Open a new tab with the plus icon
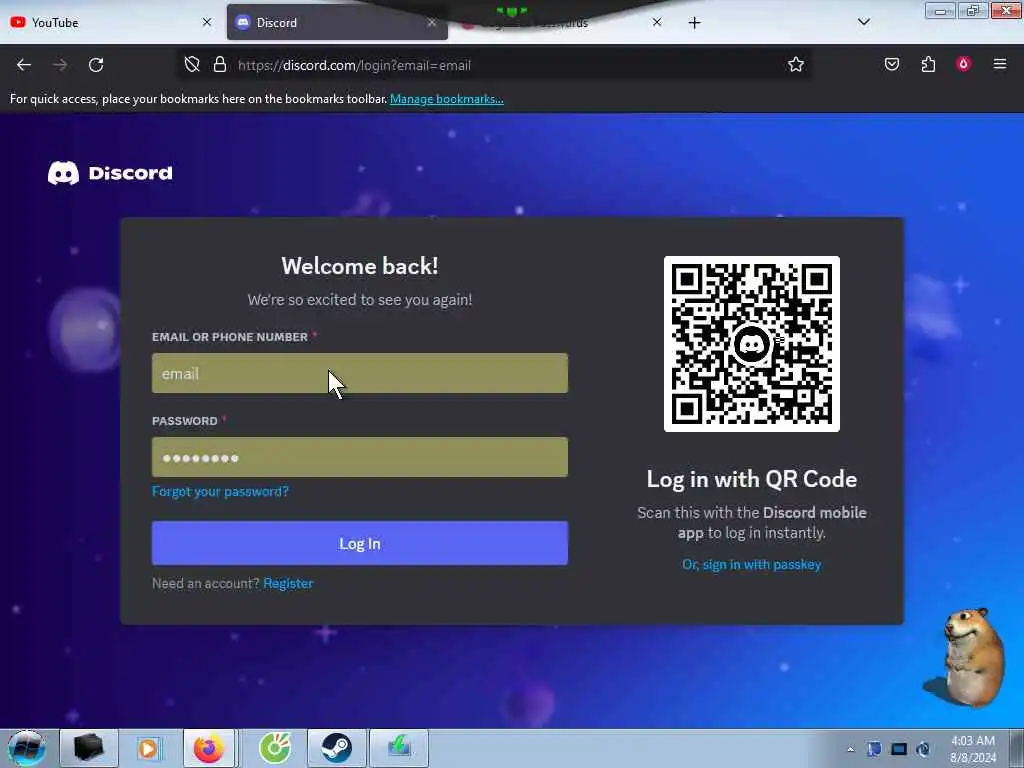This screenshot has width=1024, height=768. 694,23
